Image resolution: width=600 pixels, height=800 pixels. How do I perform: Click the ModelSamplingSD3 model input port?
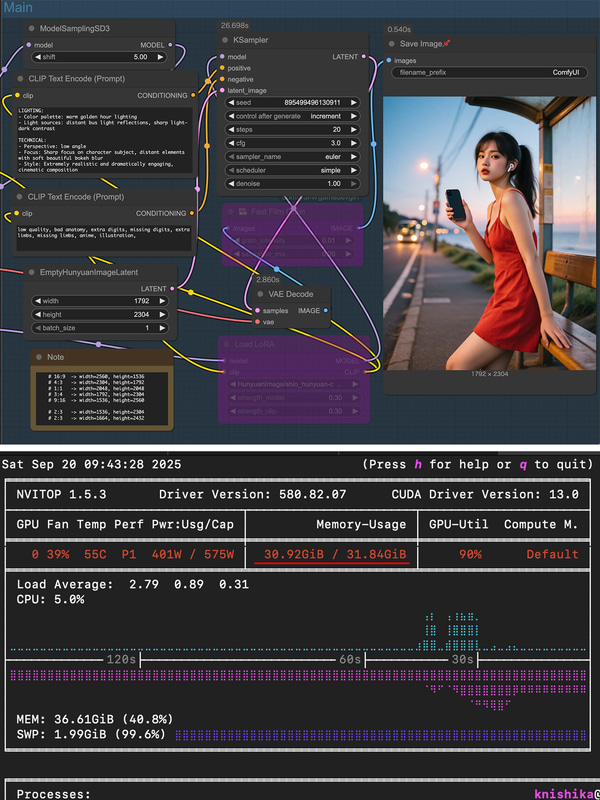pos(29,45)
